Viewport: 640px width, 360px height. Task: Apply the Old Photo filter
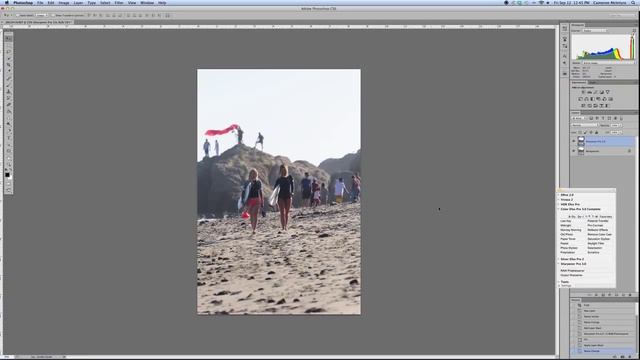click(x=567, y=234)
